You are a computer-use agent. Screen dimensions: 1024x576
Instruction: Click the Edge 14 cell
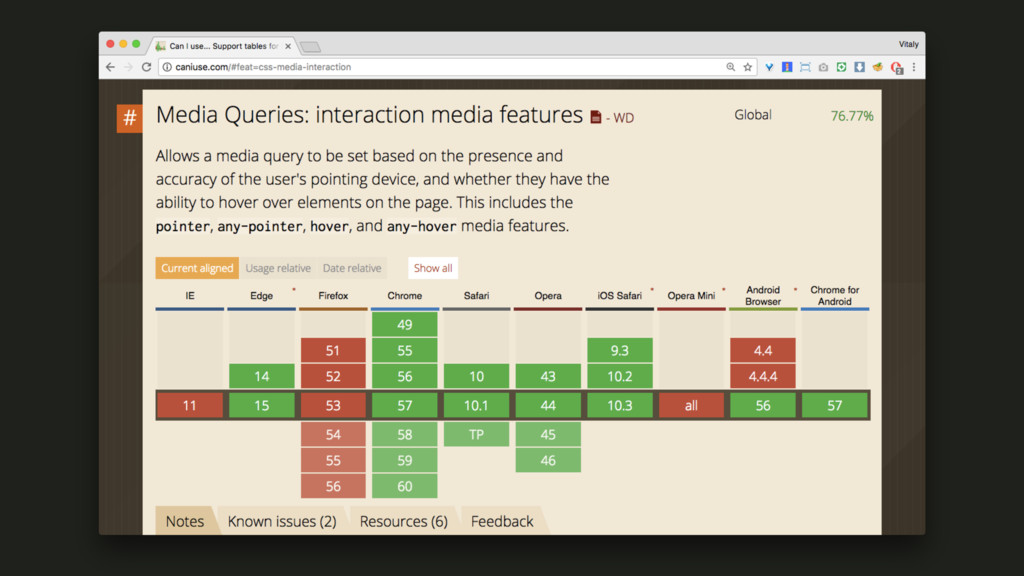pos(261,376)
